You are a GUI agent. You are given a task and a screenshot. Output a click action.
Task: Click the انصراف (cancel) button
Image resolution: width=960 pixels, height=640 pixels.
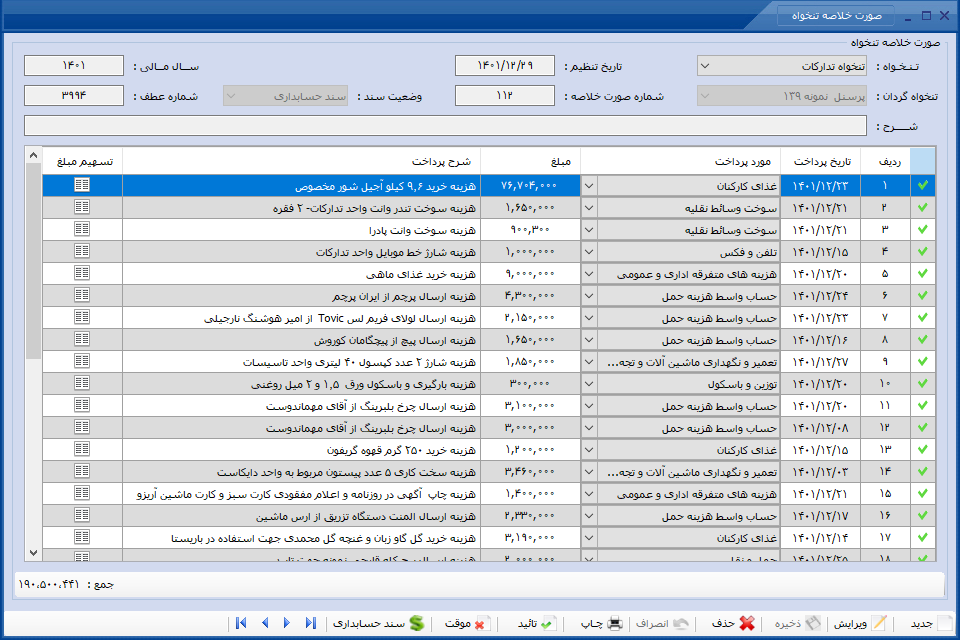662,623
